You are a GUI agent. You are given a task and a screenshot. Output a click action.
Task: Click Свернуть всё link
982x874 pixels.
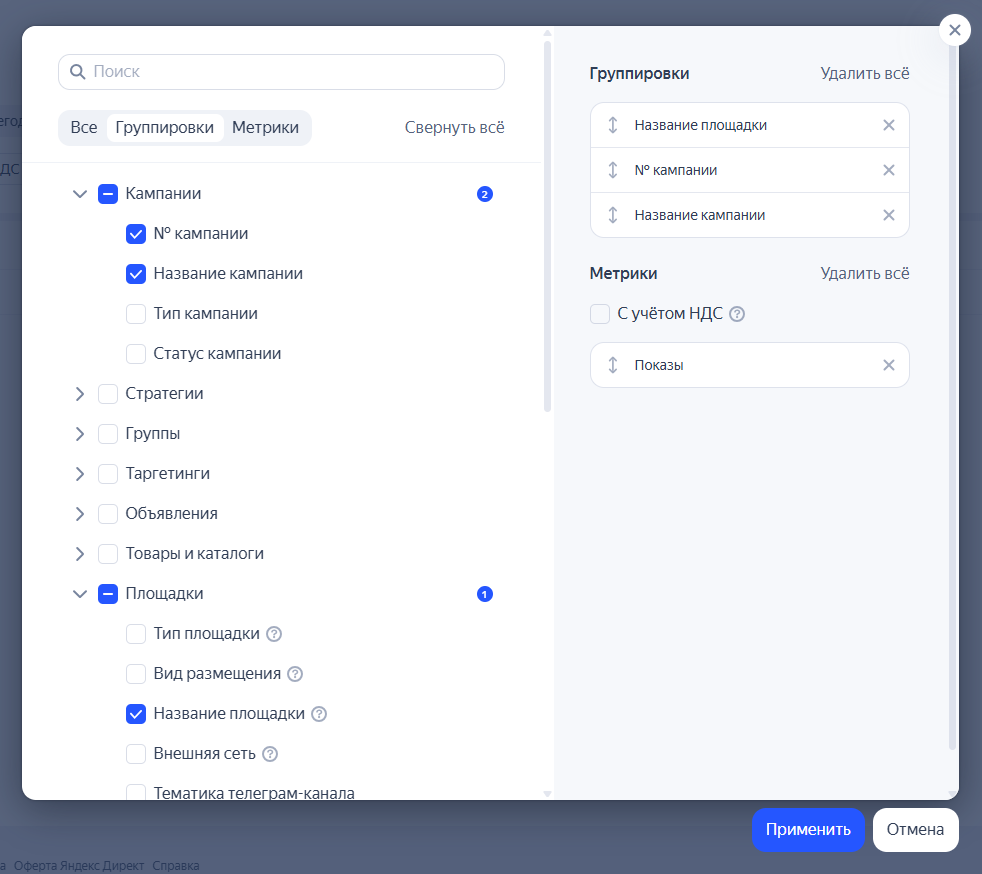pyautogui.click(x=454, y=128)
